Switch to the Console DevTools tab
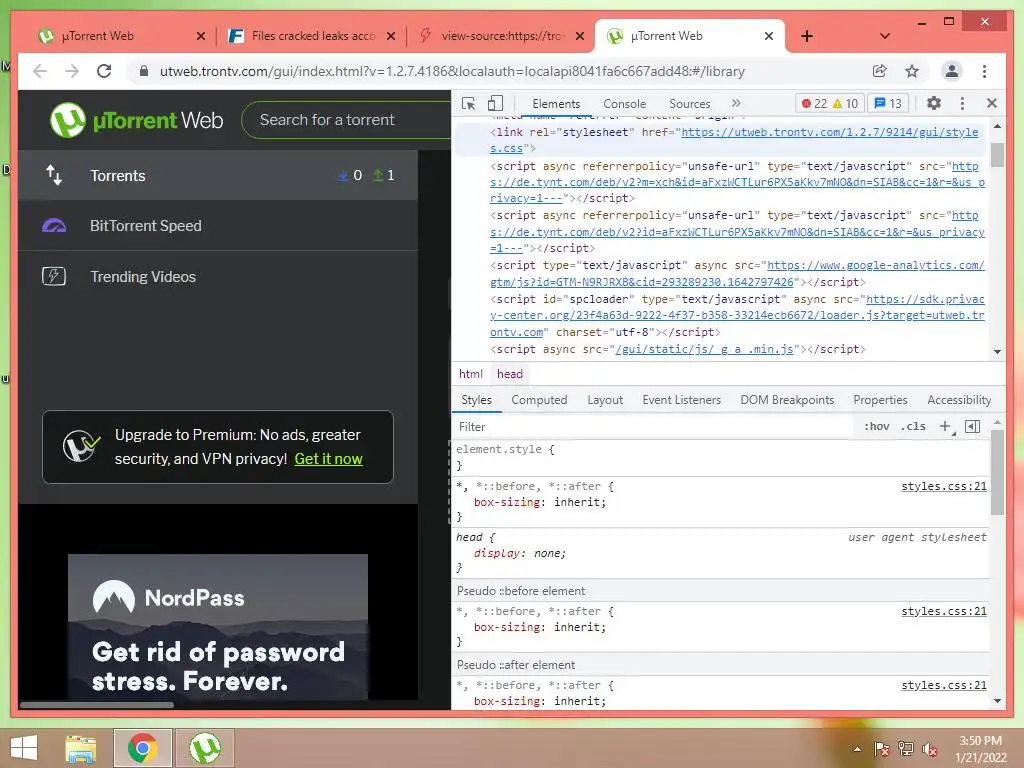This screenshot has height=768, width=1024. click(x=624, y=104)
